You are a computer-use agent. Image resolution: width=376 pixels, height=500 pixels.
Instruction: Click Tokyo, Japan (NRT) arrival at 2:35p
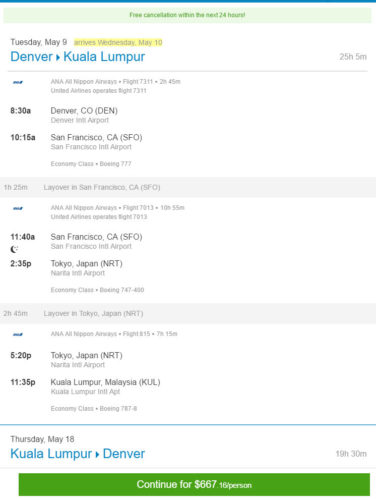coord(86,263)
